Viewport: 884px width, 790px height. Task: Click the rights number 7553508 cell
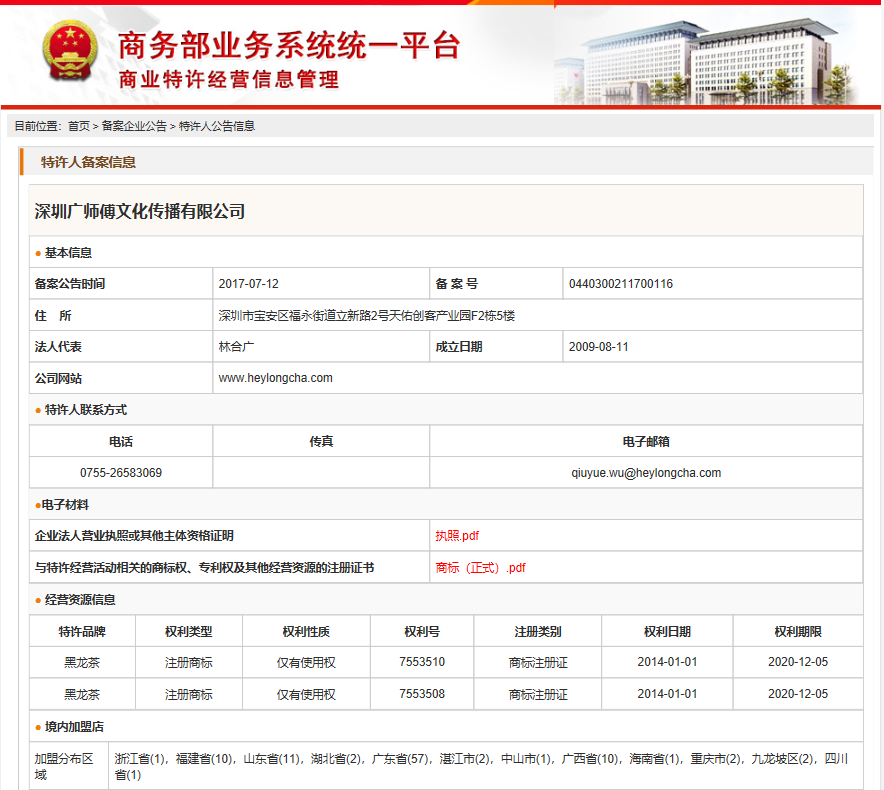[422, 694]
